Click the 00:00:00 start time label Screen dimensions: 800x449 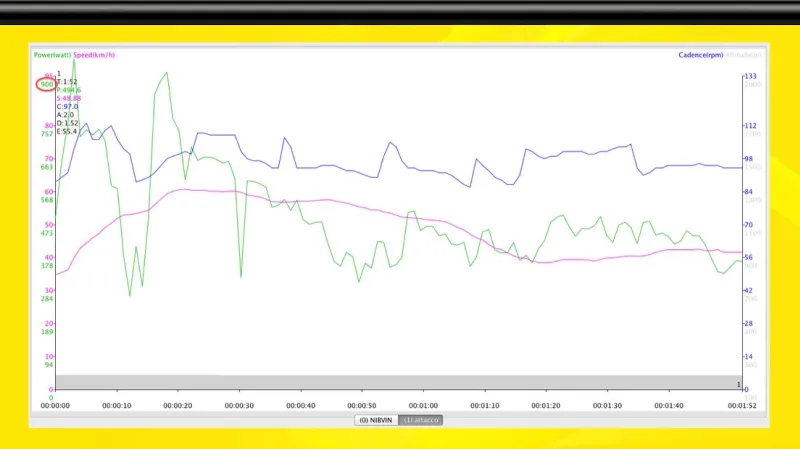click(56, 405)
